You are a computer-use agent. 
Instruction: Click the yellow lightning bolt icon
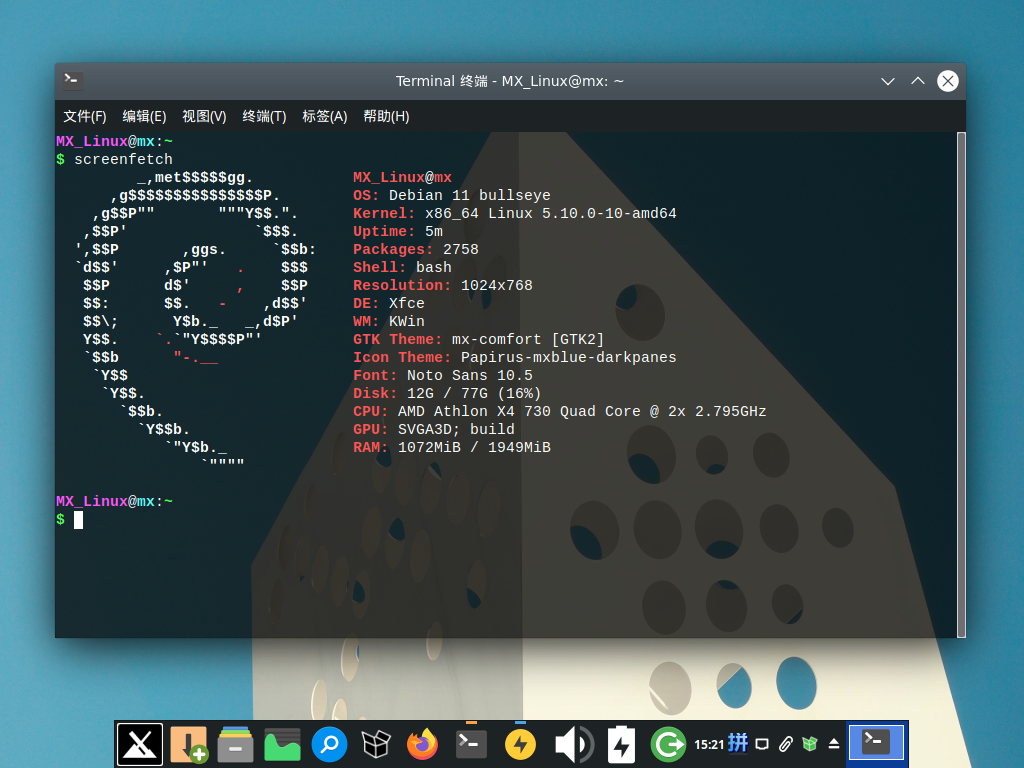click(519, 744)
